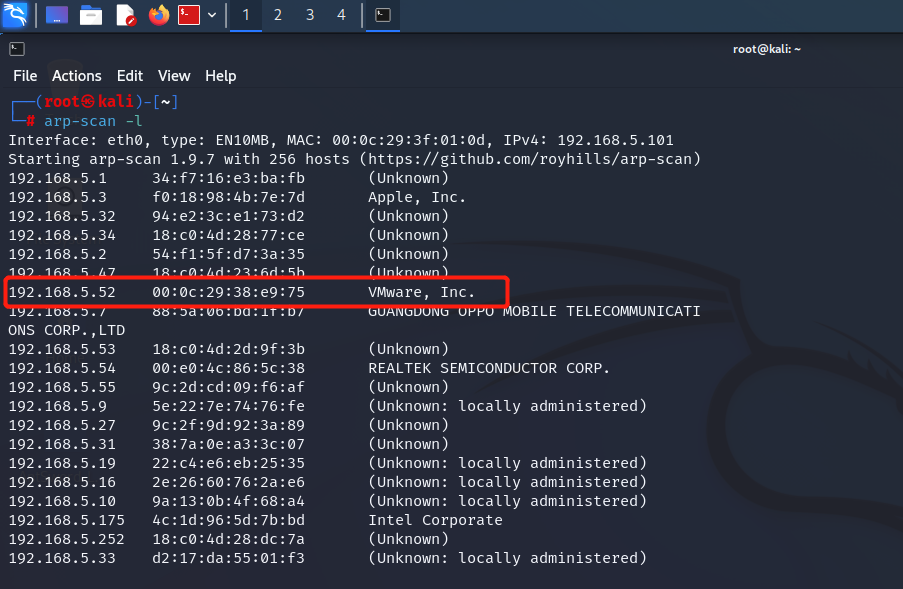Image resolution: width=903 pixels, height=589 pixels.
Task: Select MAC 18:c0:4d:2d:9f:3b
Action: [x=229, y=349]
